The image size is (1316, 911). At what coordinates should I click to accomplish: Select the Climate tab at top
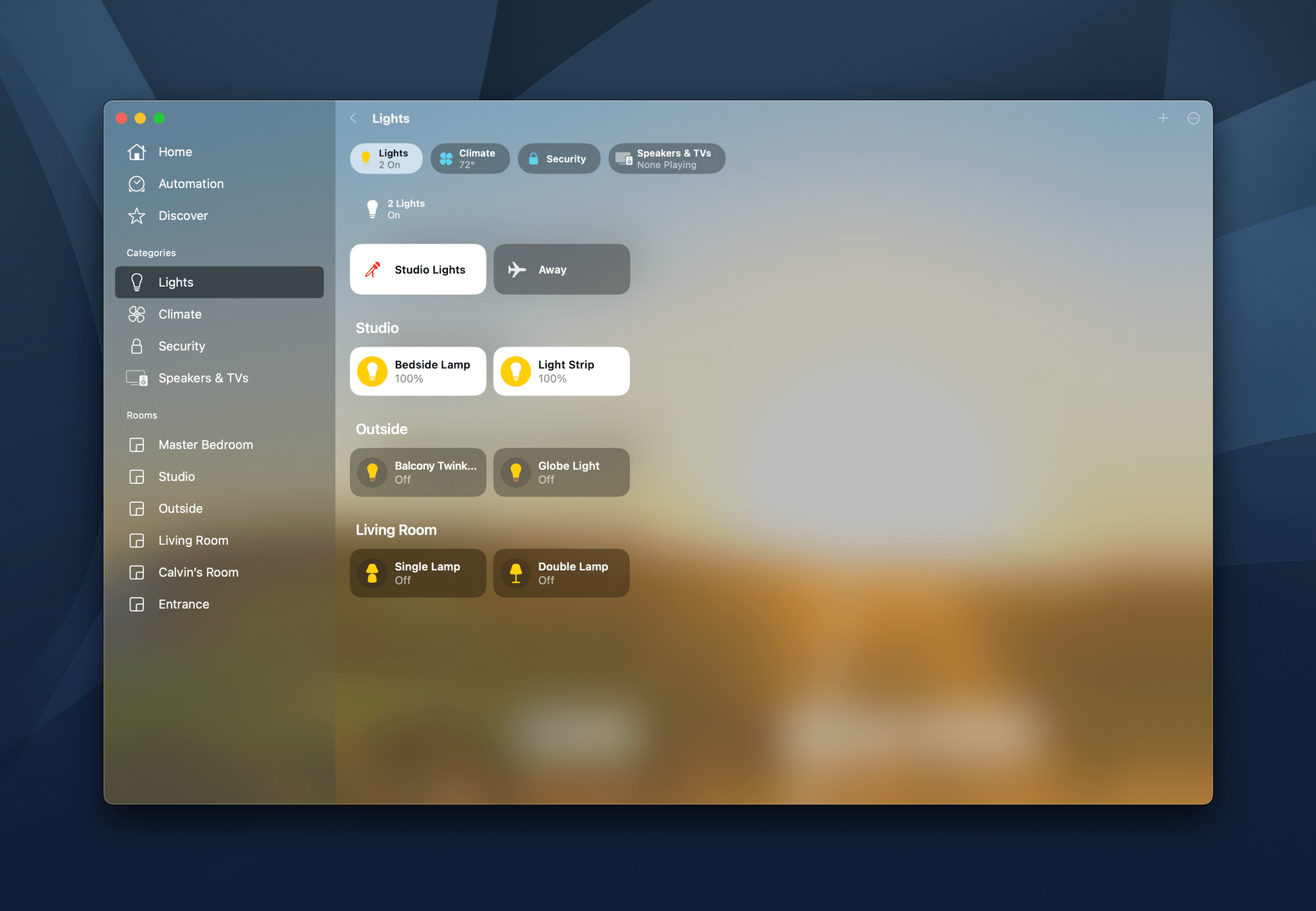470,158
